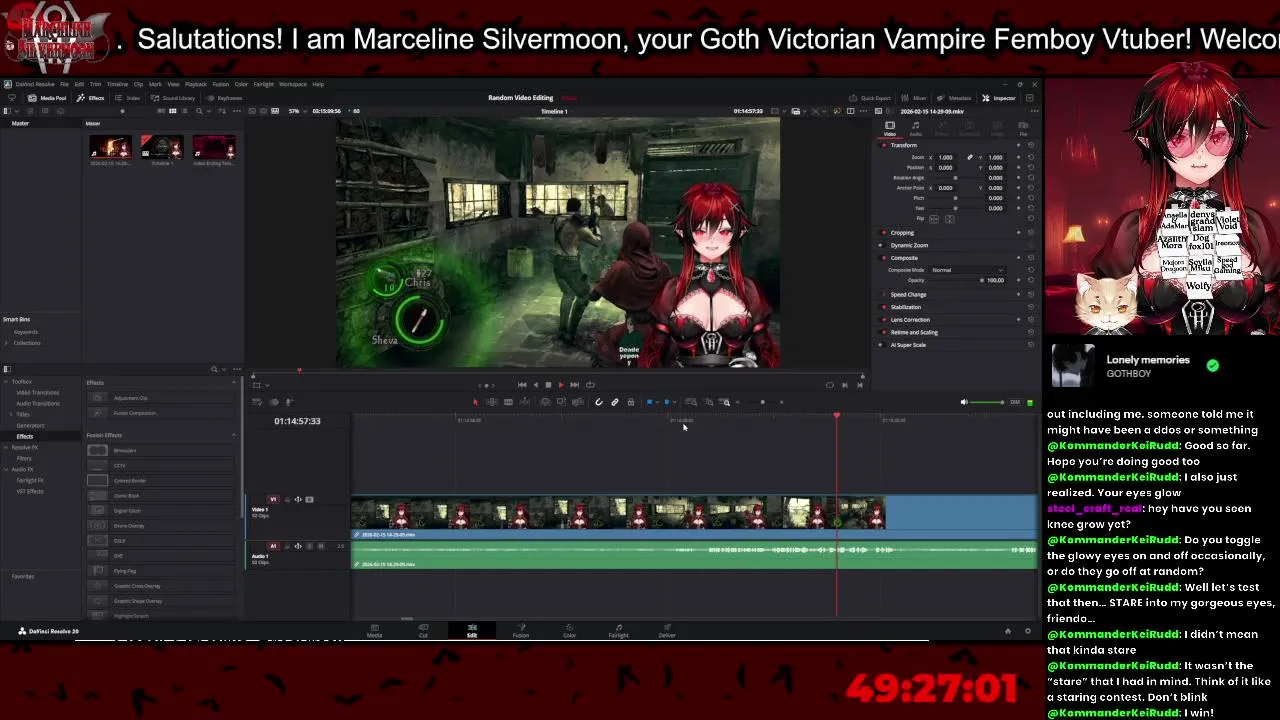This screenshot has height=720, width=1280.
Task: Go to the last frame
Action: click(574, 384)
